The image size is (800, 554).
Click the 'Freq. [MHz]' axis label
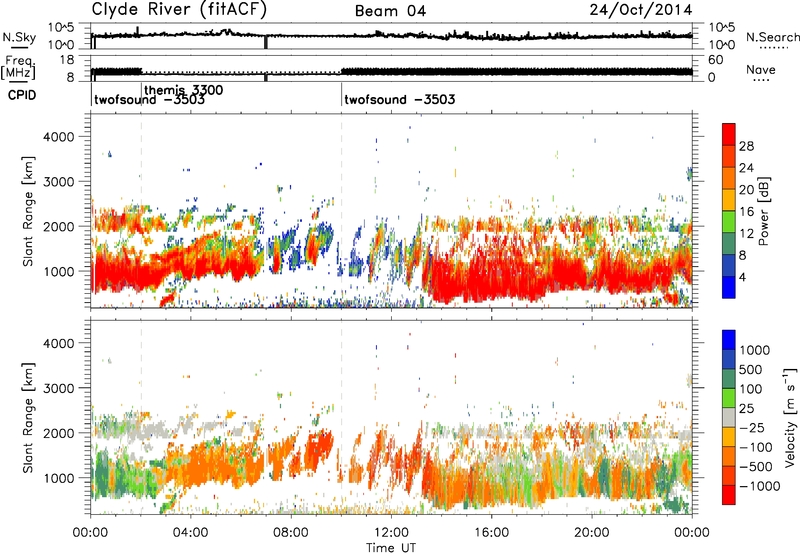click(19, 67)
